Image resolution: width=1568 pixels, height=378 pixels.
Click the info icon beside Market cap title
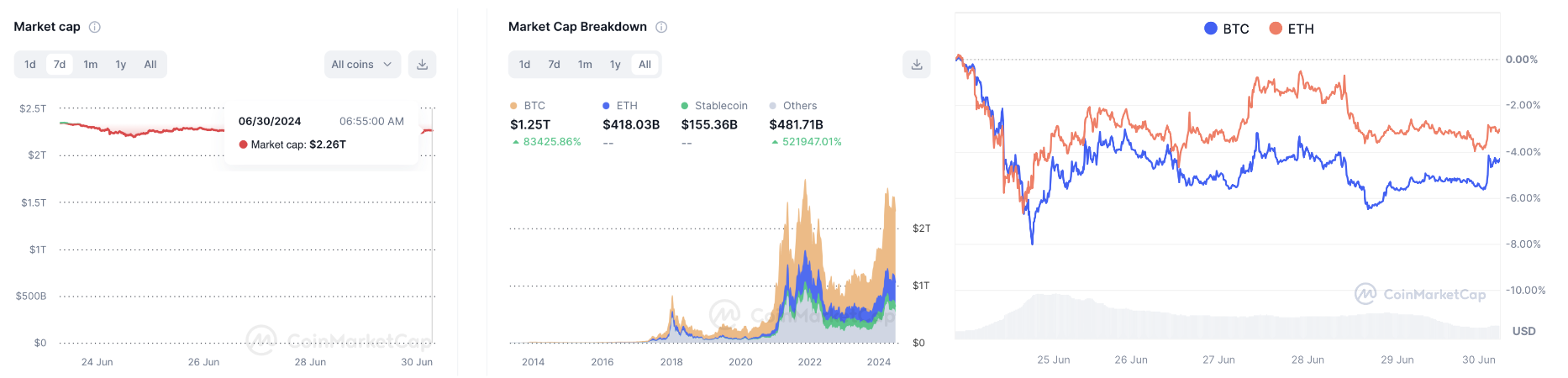click(95, 27)
